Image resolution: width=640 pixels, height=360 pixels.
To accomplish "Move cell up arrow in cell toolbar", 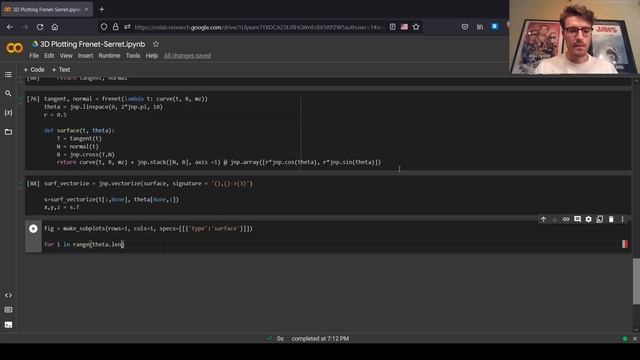I will (543, 220).
